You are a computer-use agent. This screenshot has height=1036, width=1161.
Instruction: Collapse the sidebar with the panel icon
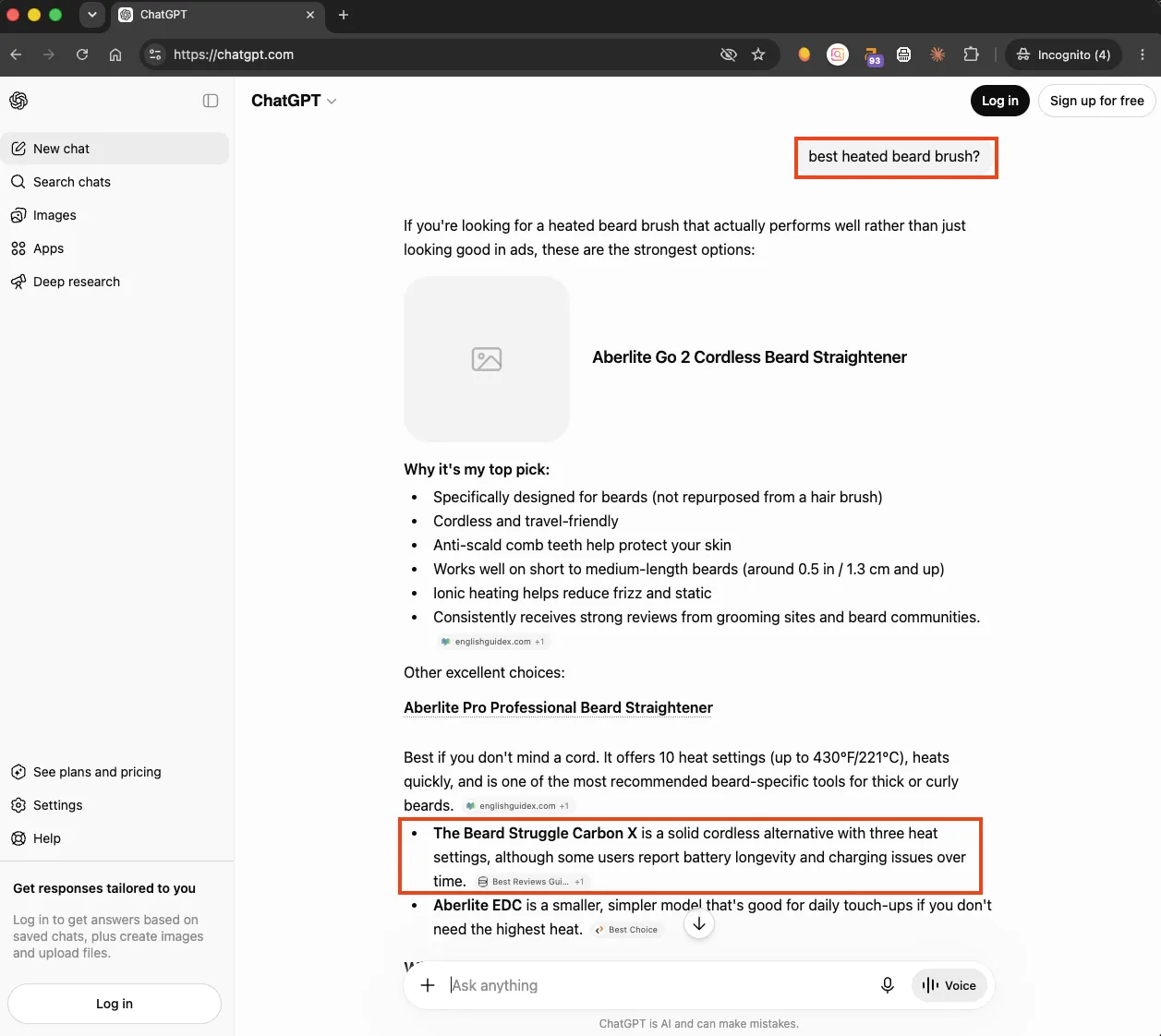click(x=211, y=101)
